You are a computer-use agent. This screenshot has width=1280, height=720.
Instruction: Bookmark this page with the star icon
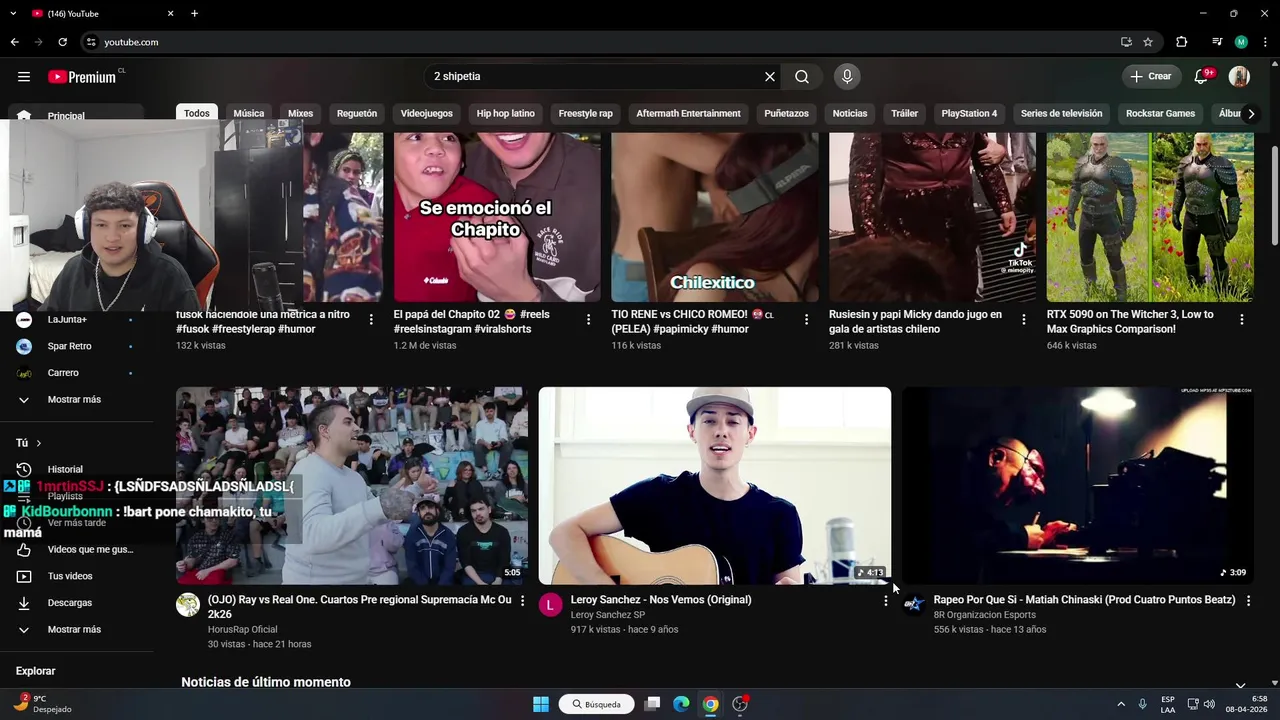pos(1148,42)
